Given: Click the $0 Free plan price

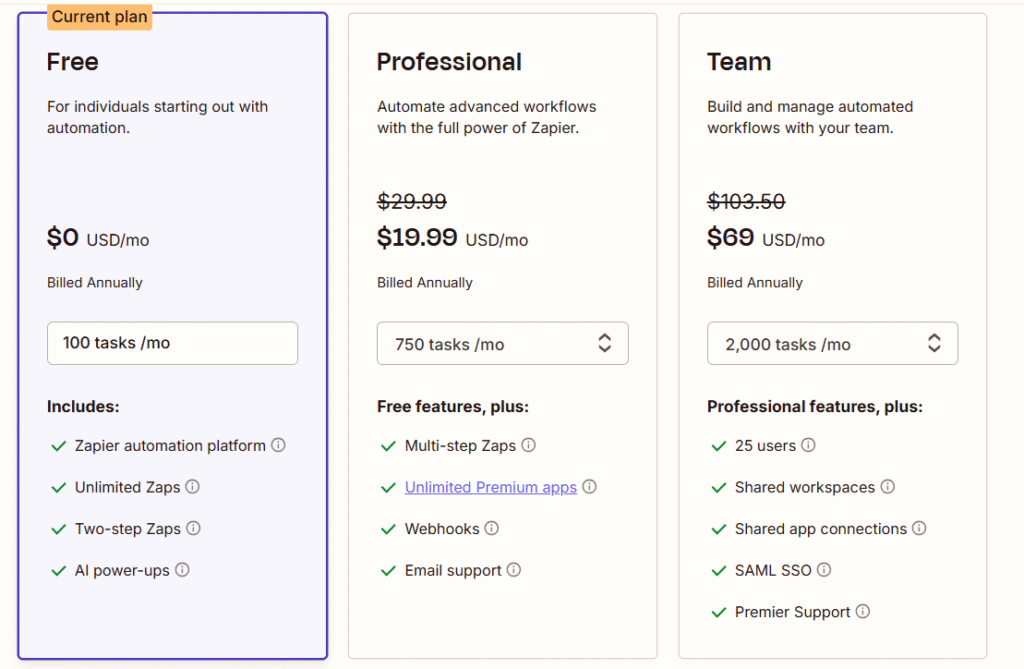Looking at the screenshot, I should click(x=63, y=237).
